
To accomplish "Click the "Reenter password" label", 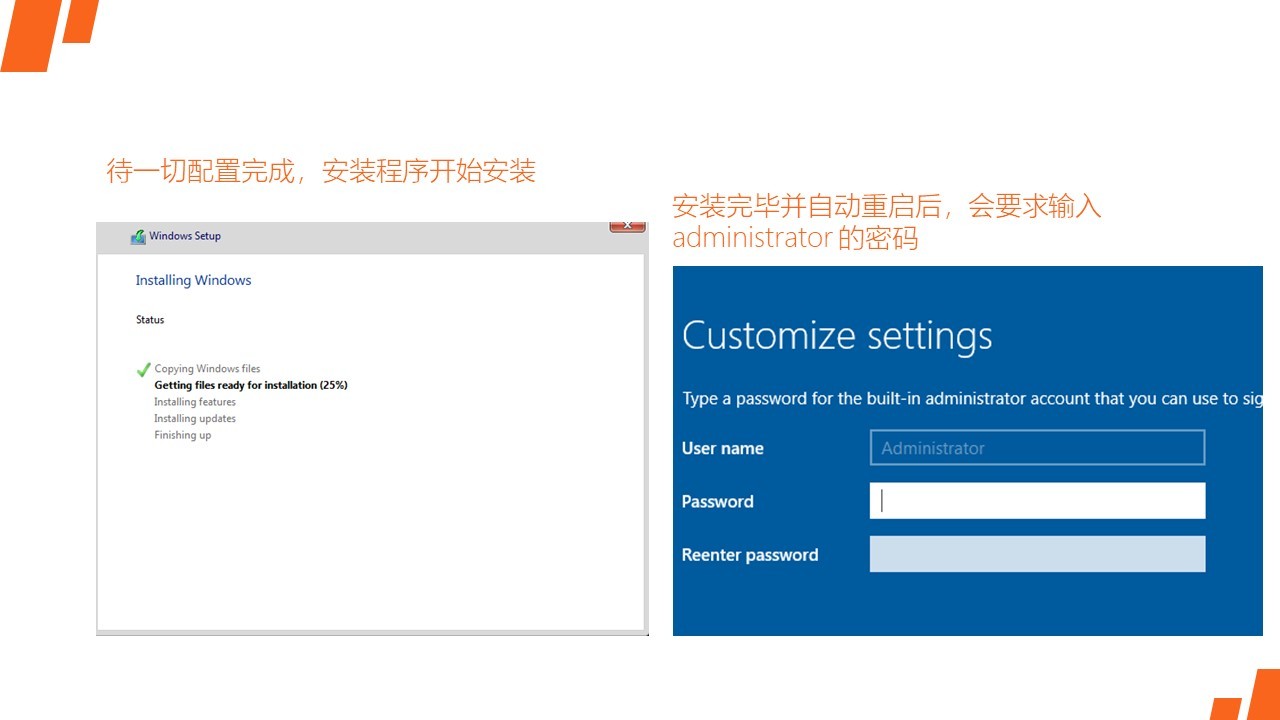I will tap(750, 555).
